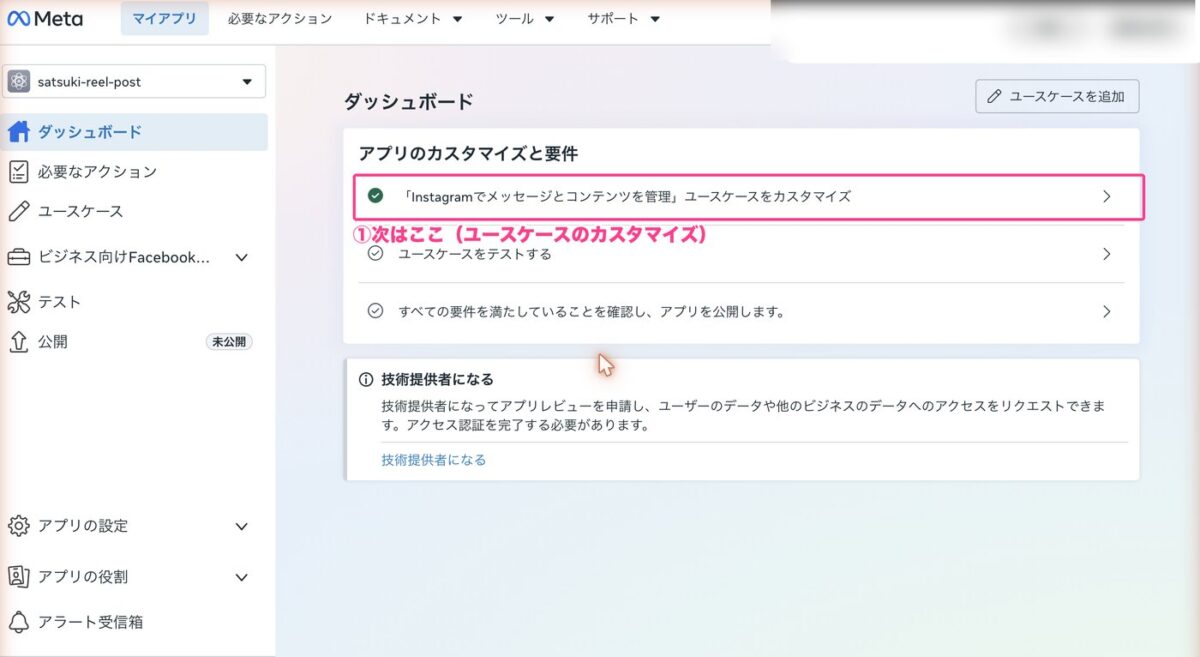Open the Instagramでメッセージとコンテンツを管理 customize row
This screenshot has width=1200, height=657.
click(748, 197)
